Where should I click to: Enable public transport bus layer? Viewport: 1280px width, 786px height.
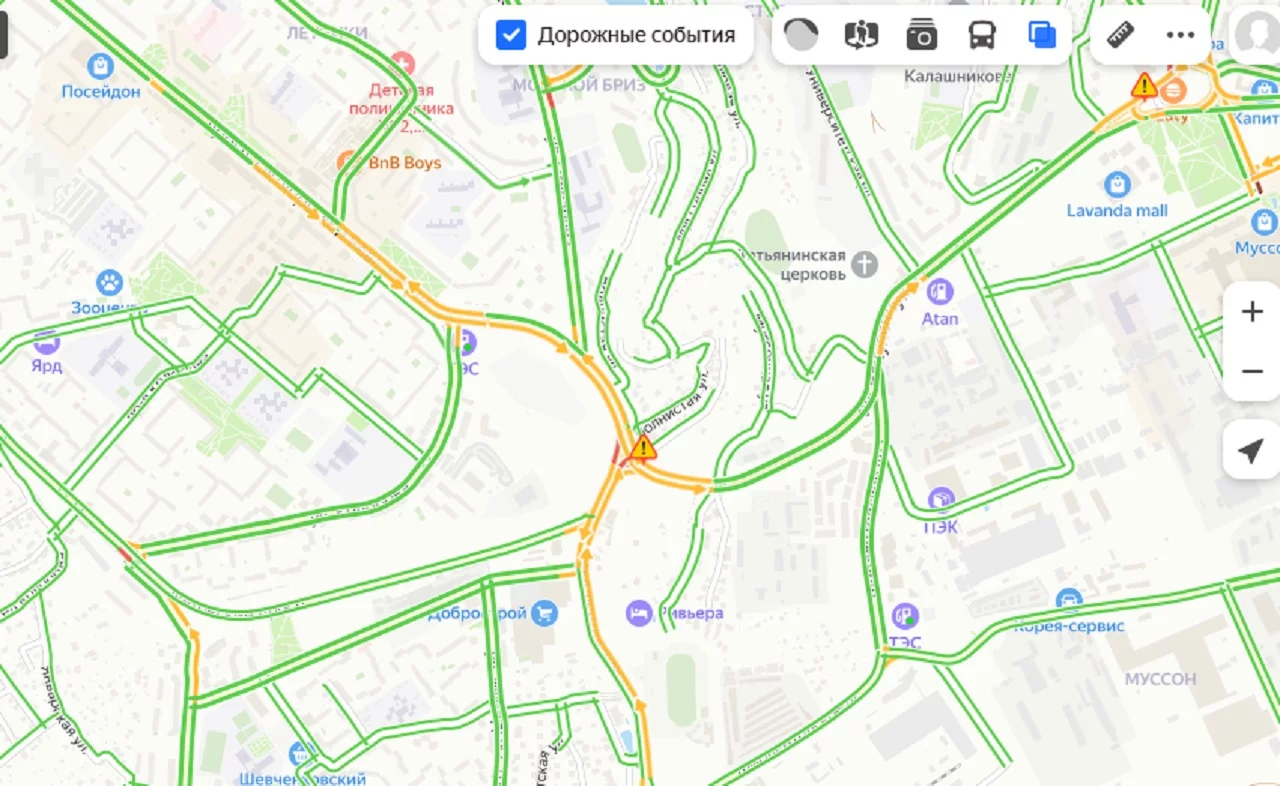982,35
